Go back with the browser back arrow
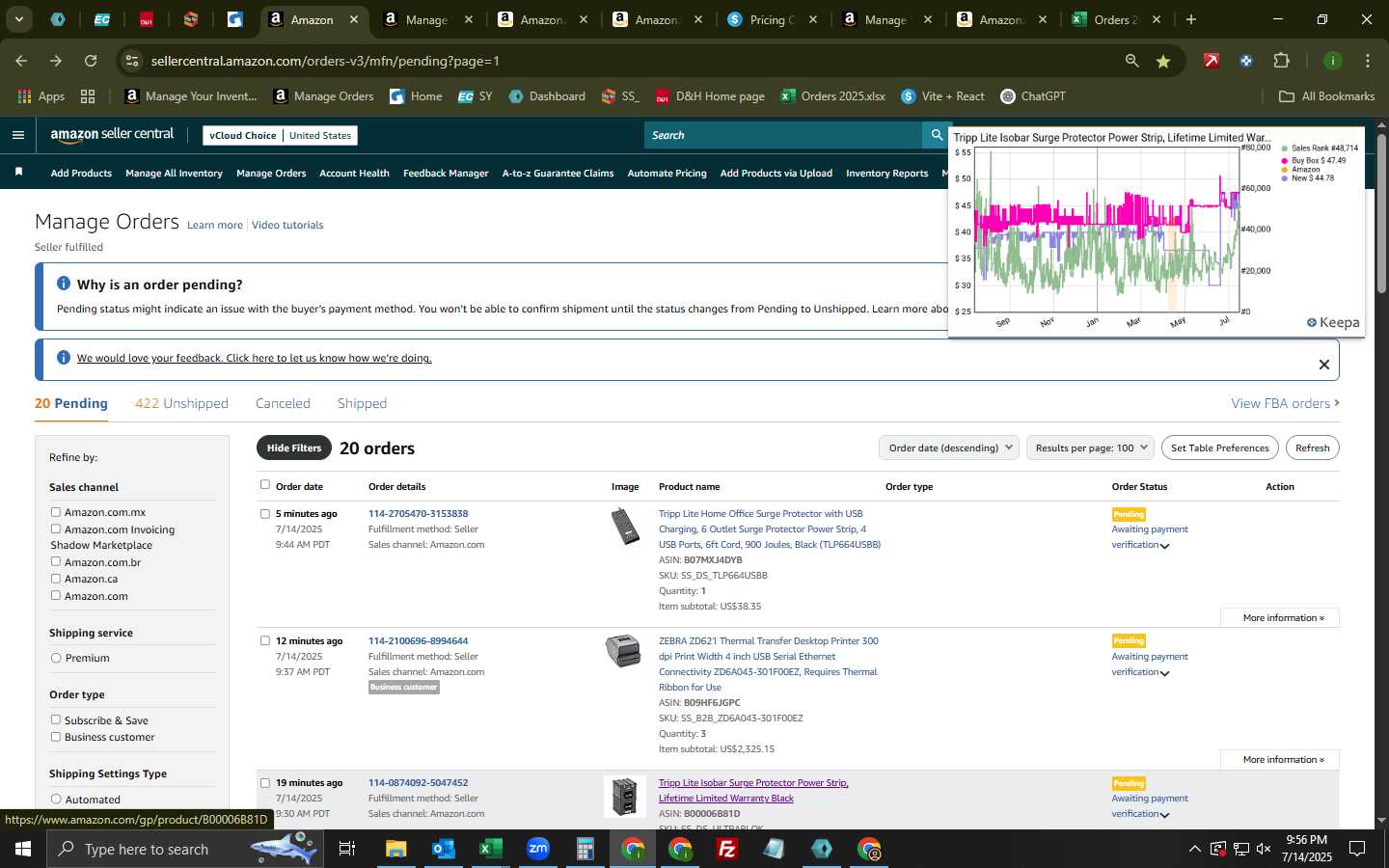 coord(21,61)
